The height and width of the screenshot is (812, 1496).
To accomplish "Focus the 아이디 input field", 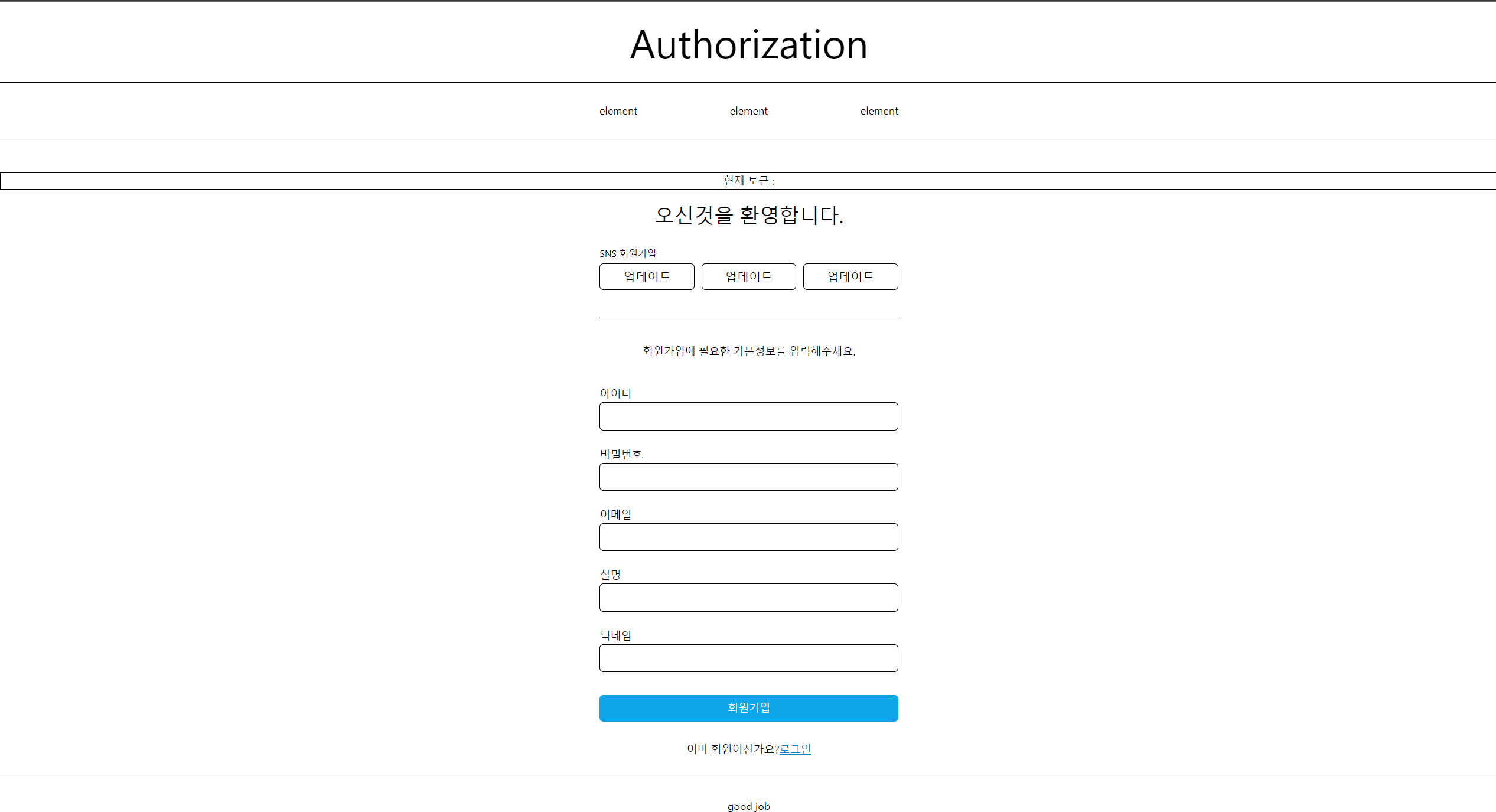I will pos(748,416).
